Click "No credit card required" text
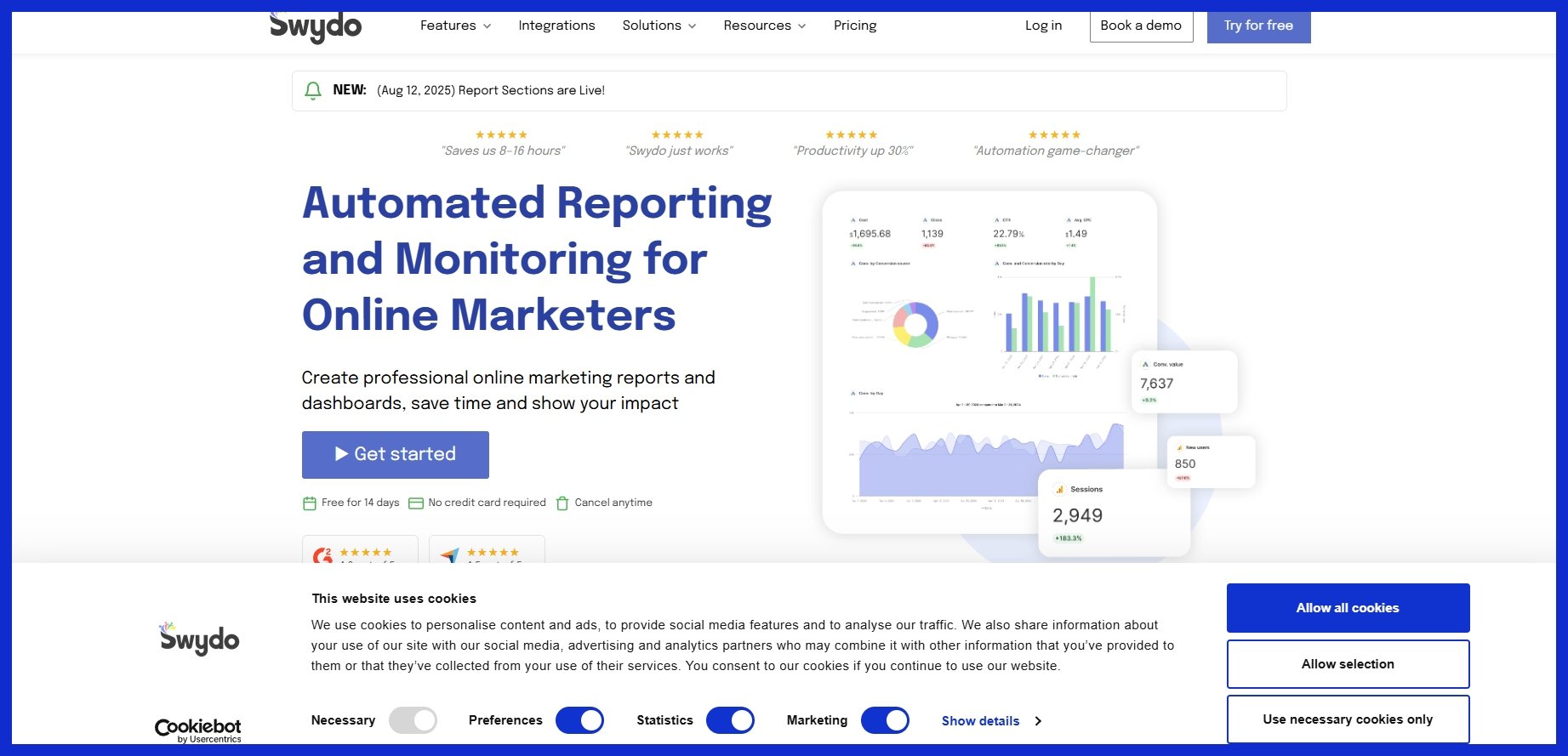This screenshot has height=756, width=1568. point(487,503)
